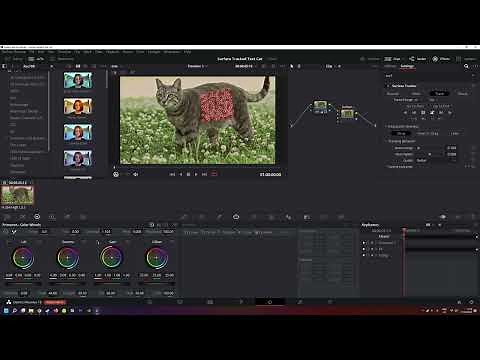Open the Lightbox view
Viewport: 480px width, 360px height.
click(x=466, y=59)
